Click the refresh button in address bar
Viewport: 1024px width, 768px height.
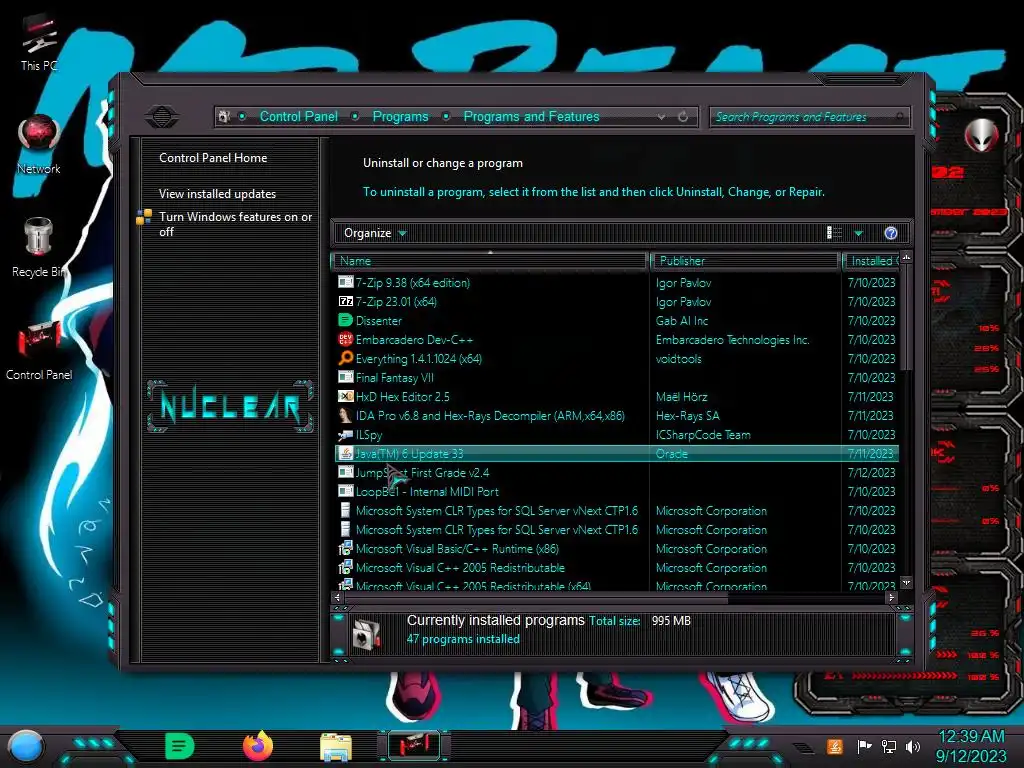(683, 117)
